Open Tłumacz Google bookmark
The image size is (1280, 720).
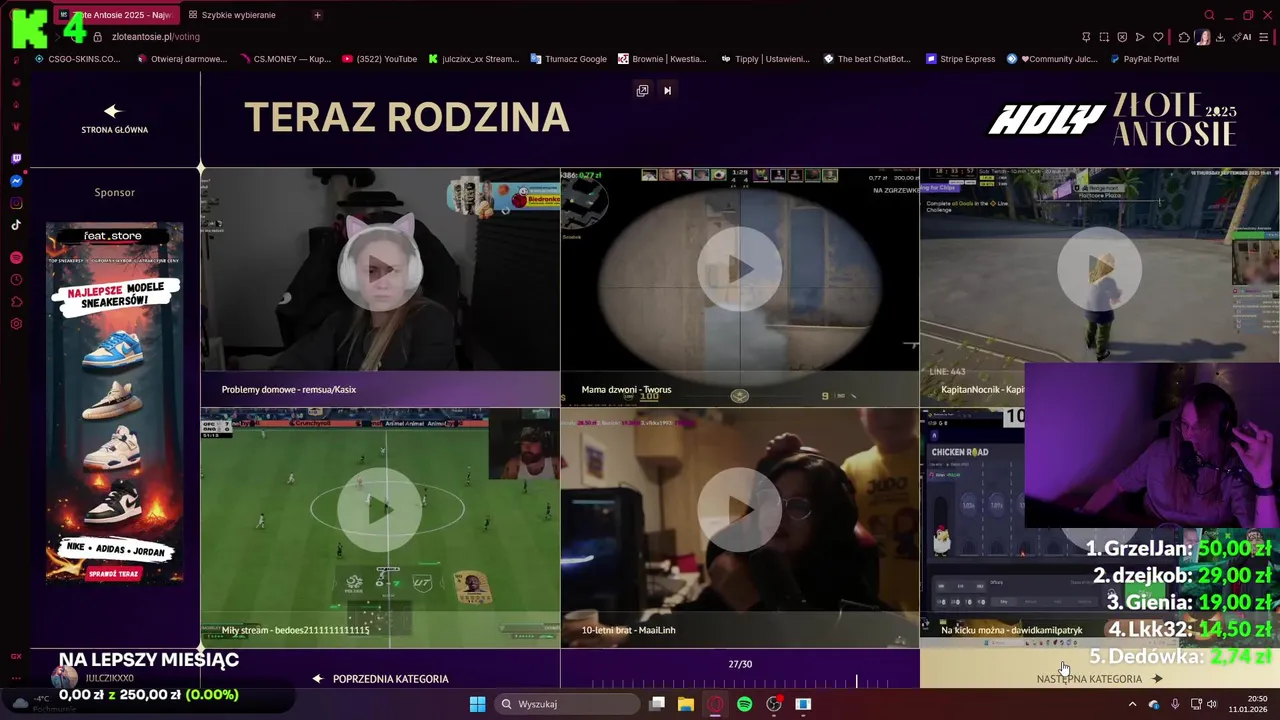(x=569, y=59)
